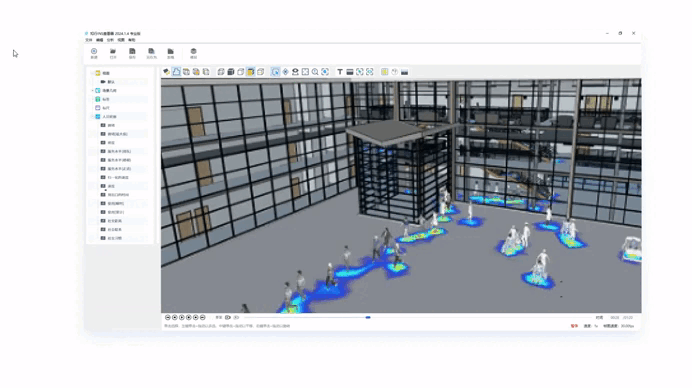Click the skip-to-end playback button
692x388 pixels.
[x=203, y=317]
